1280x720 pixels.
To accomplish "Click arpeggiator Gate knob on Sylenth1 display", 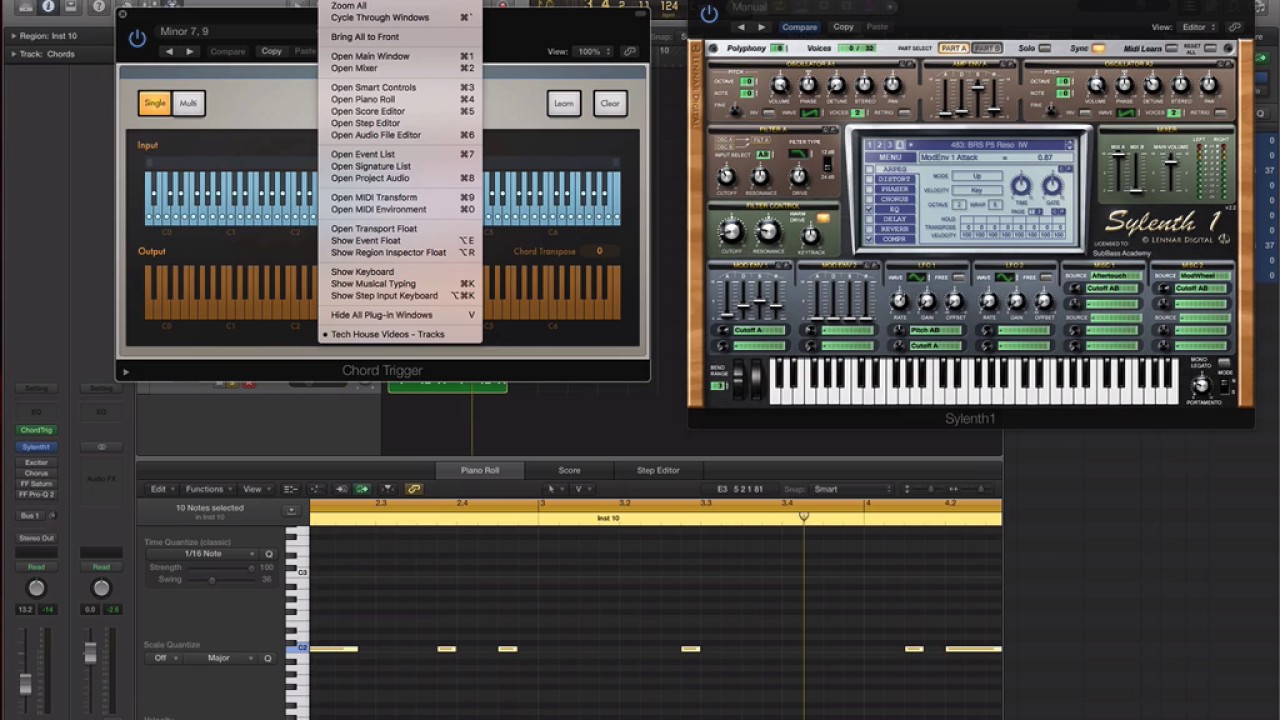I will click(1052, 186).
